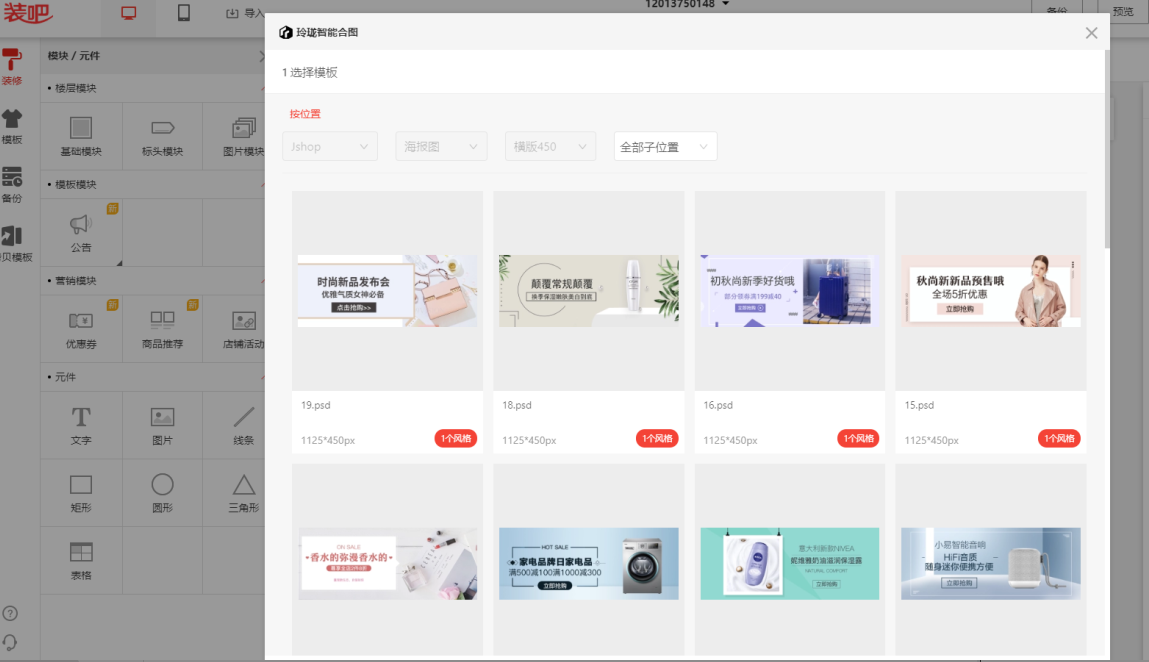Click 1个风格 badge on 18.psd

click(657, 438)
